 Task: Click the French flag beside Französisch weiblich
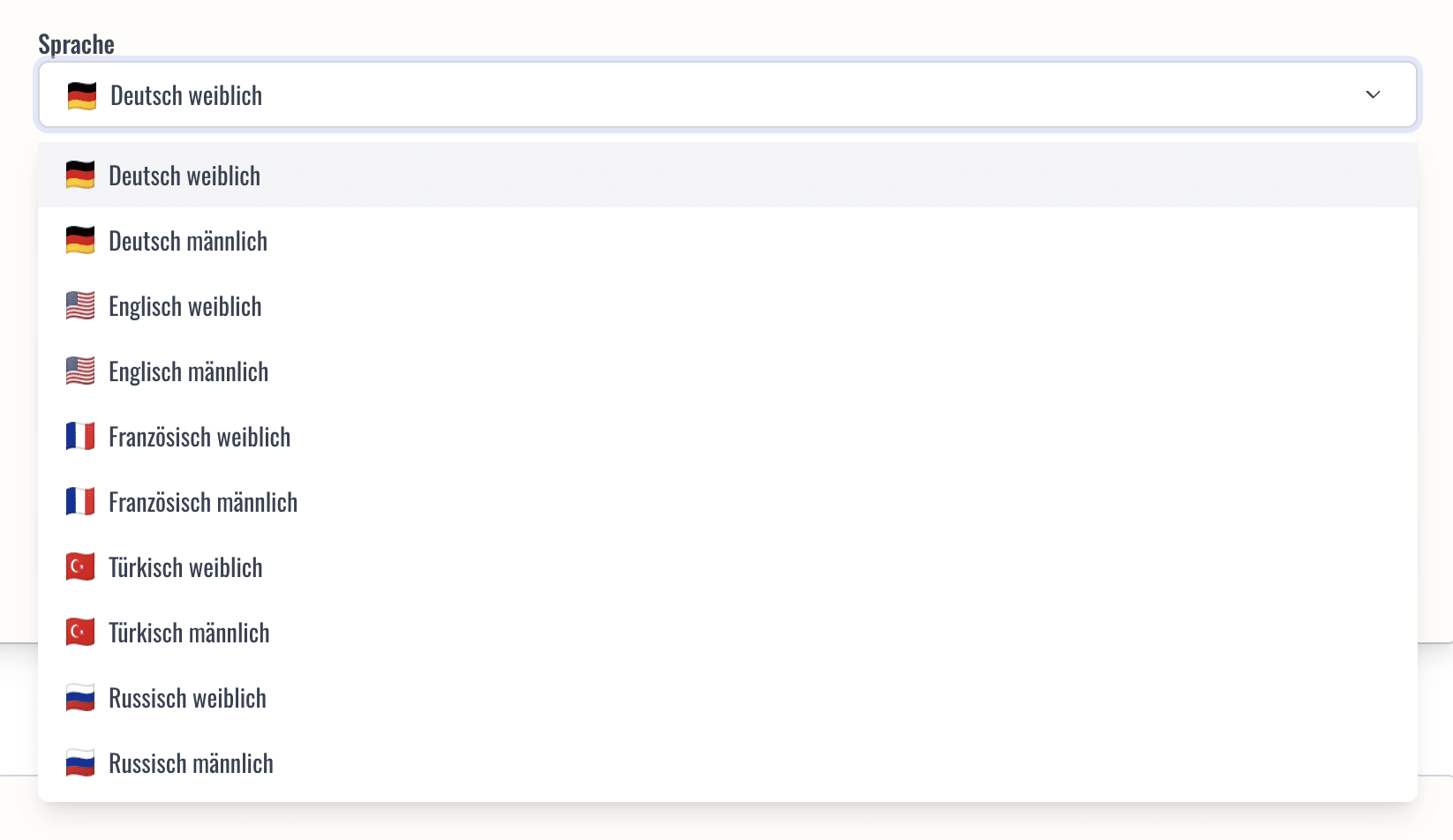click(x=80, y=437)
